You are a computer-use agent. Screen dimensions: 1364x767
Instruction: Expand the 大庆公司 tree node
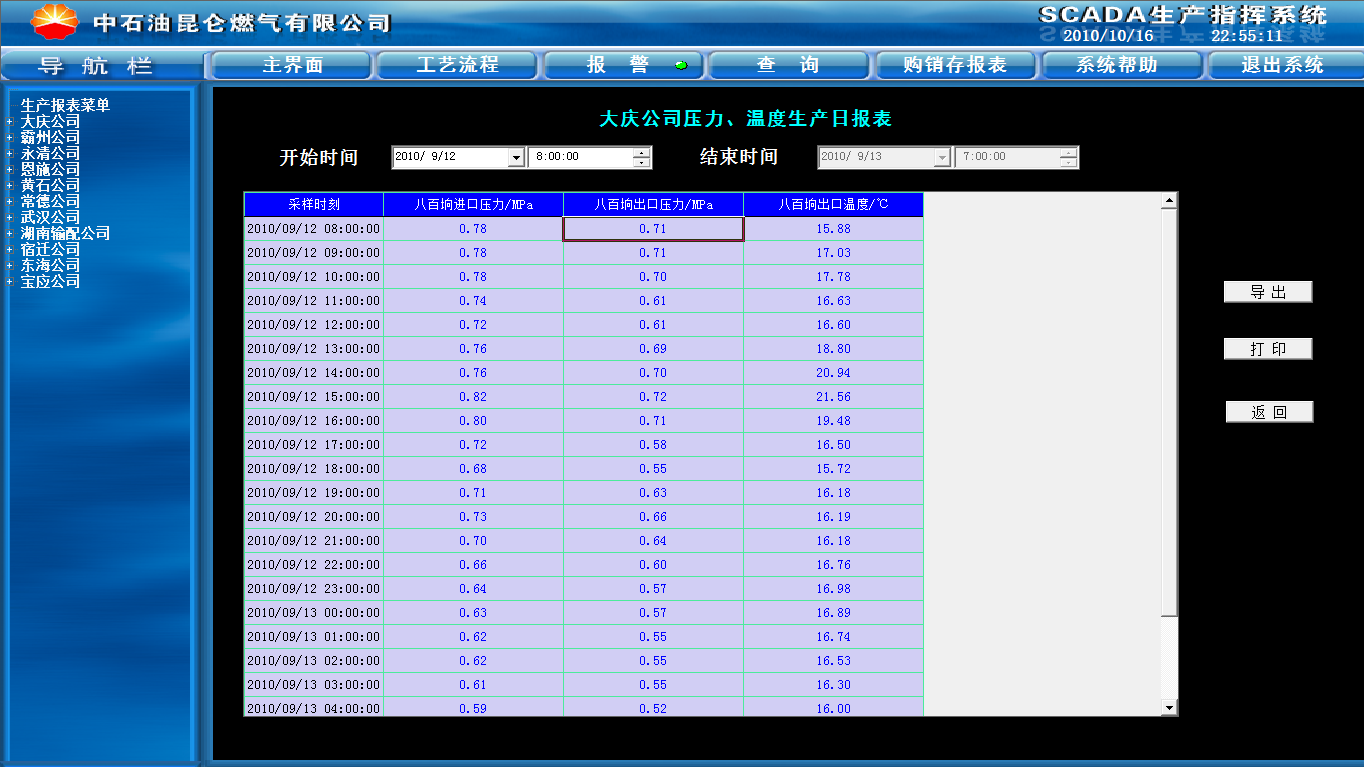coord(10,122)
